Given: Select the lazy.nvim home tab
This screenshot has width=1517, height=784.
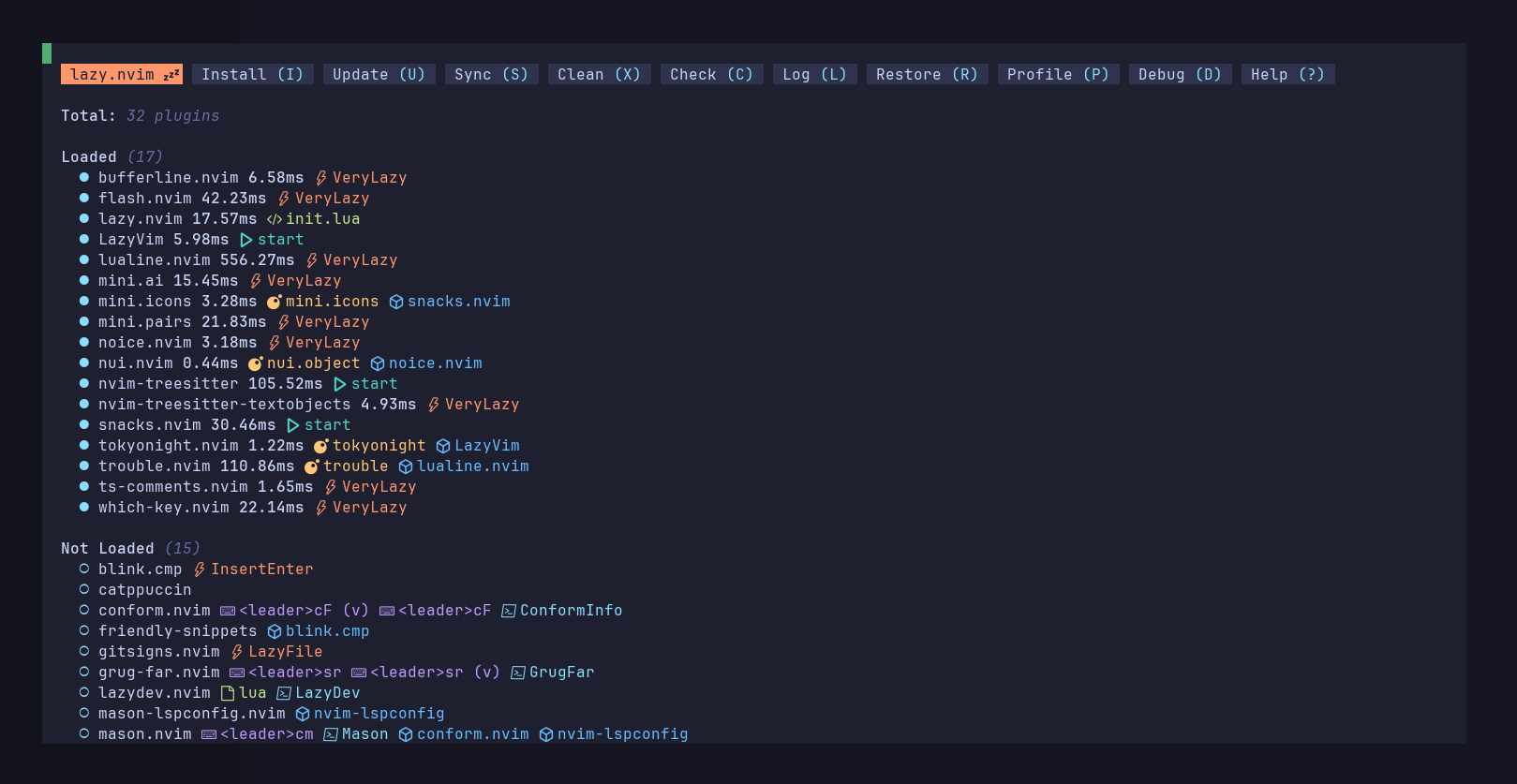Looking at the screenshot, I should point(122,74).
